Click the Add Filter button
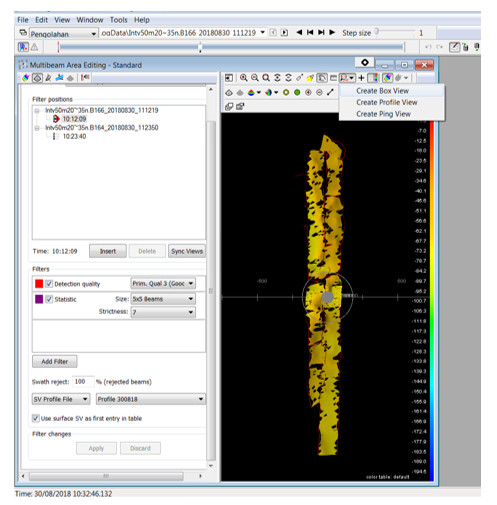This screenshot has width=497, height=505. (55, 361)
